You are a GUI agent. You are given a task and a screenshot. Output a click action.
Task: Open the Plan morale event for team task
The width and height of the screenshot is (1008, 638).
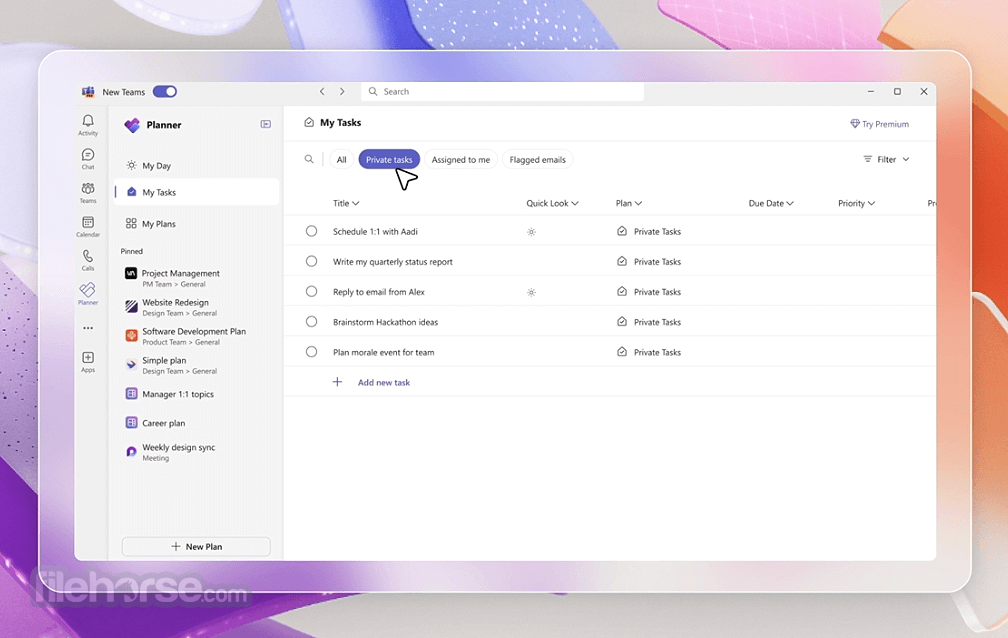coord(383,352)
